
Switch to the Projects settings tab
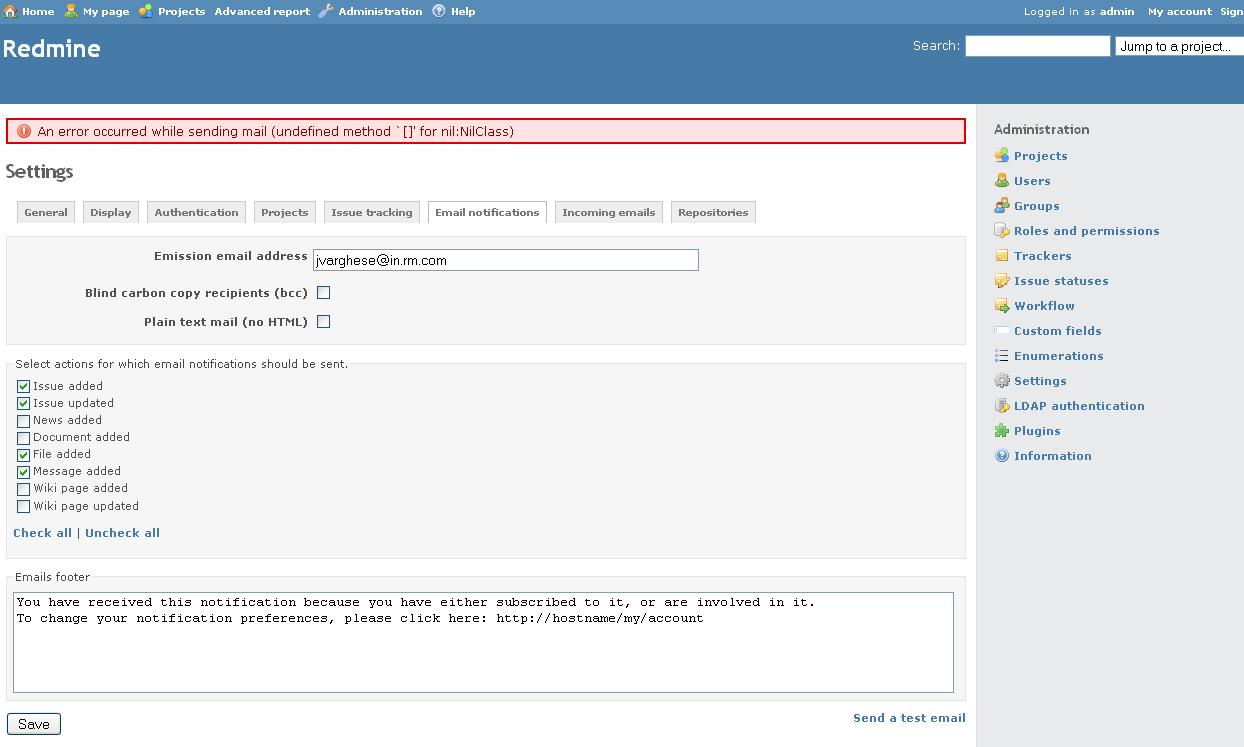(x=285, y=212)
